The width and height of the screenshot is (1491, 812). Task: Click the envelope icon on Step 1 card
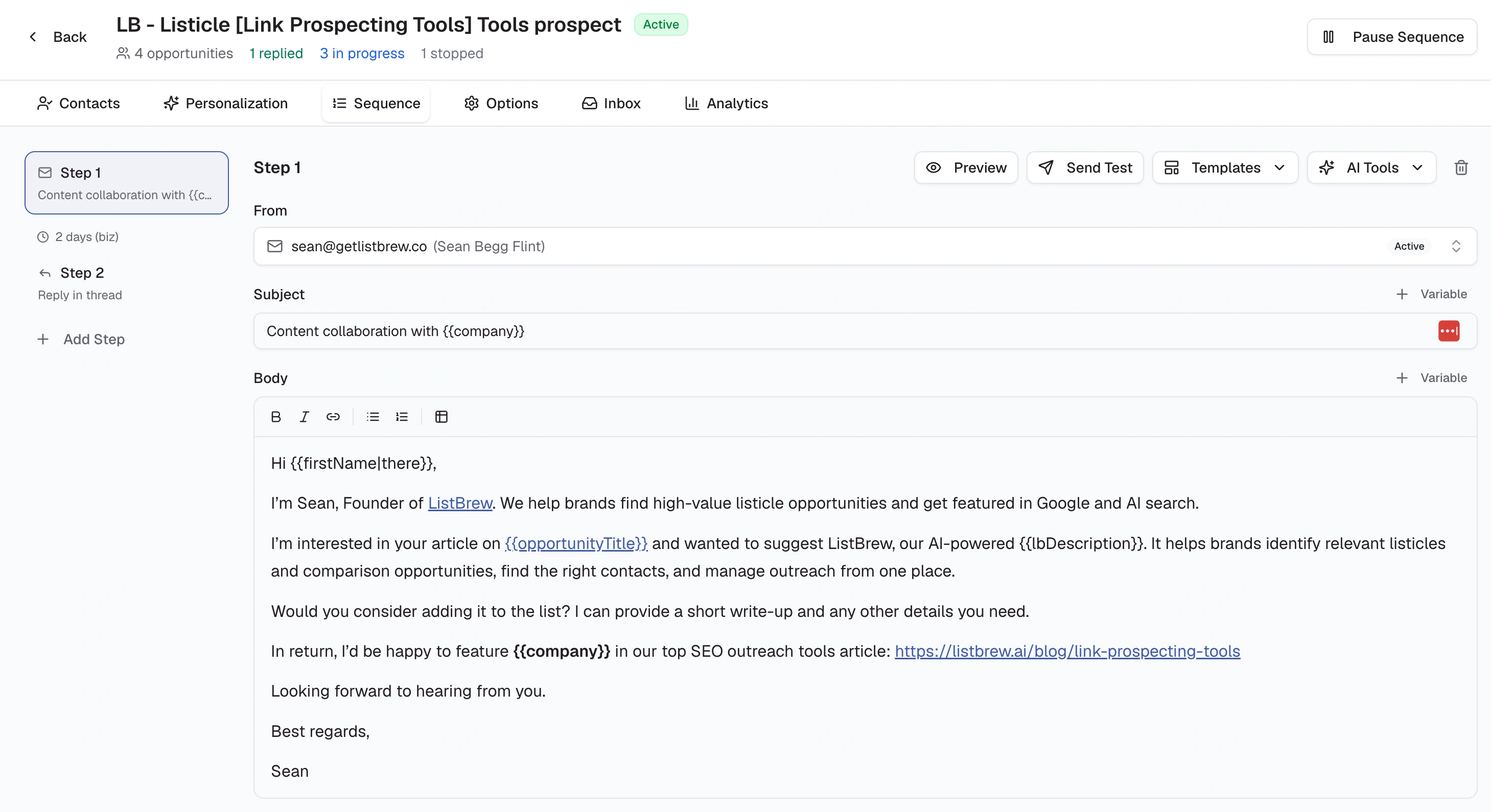tap(44, 173)
